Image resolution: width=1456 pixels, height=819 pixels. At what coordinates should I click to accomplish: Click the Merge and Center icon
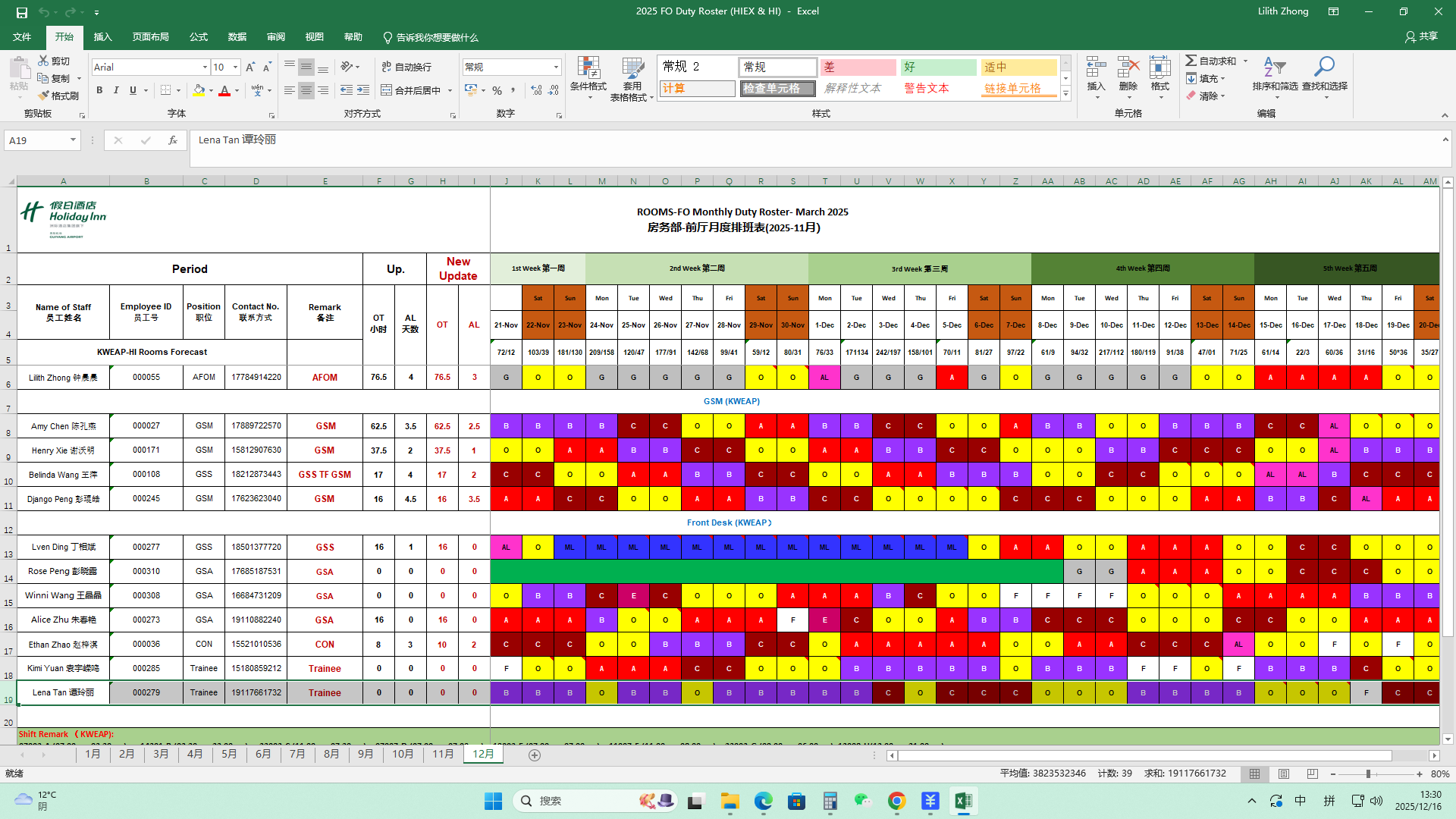point(387,90)
